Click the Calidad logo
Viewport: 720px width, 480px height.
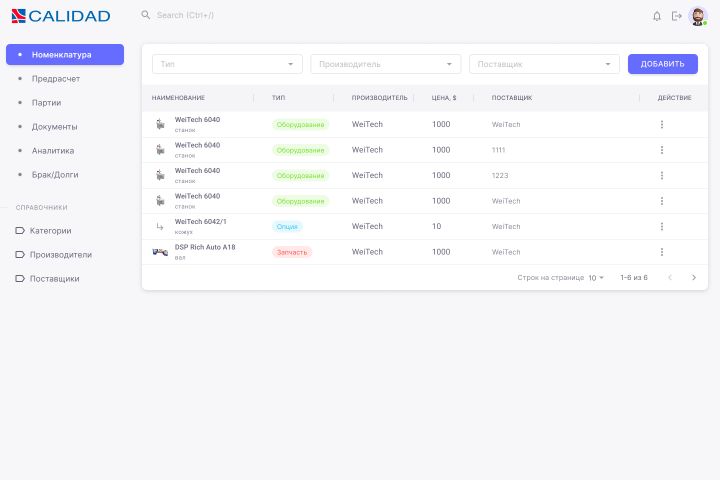point(61,16)
